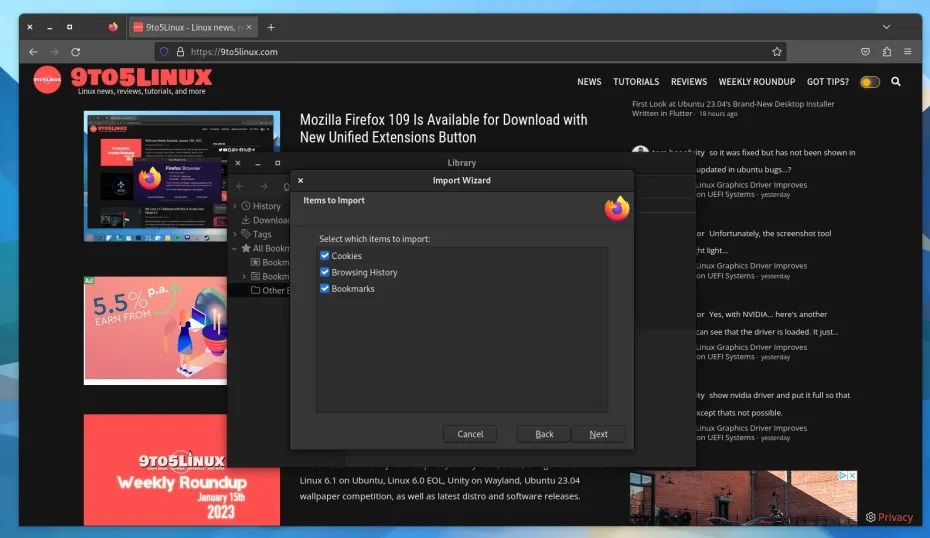Image resolution: width=930 pixels, height=538 pixels.
Task: Open a new tab with plus icon
Action: pos(271,27)
